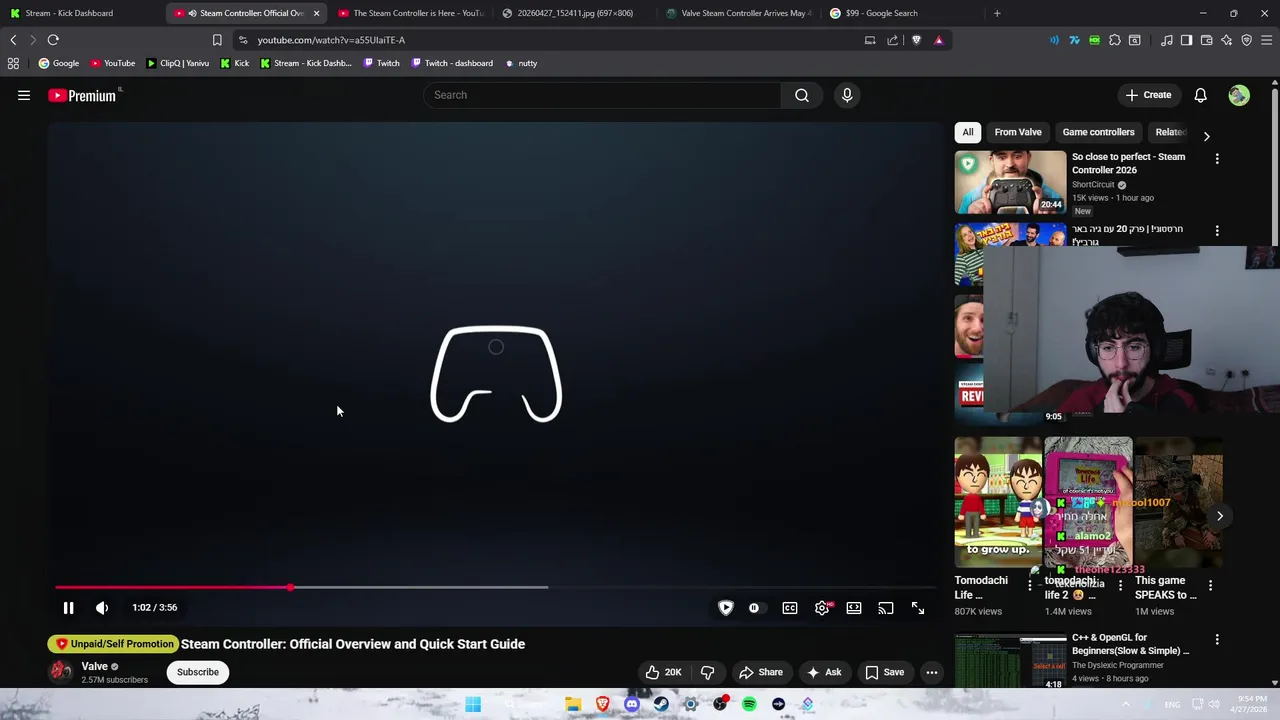Open the player settings gear
The height and width of the screenshot is (720, 1280).
click(822, 608)
